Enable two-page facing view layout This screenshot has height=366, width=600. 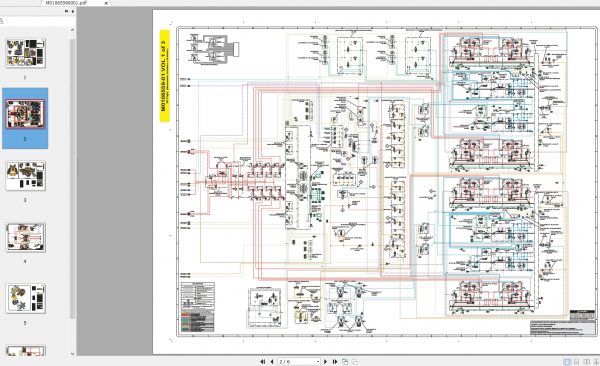[586, 362]
